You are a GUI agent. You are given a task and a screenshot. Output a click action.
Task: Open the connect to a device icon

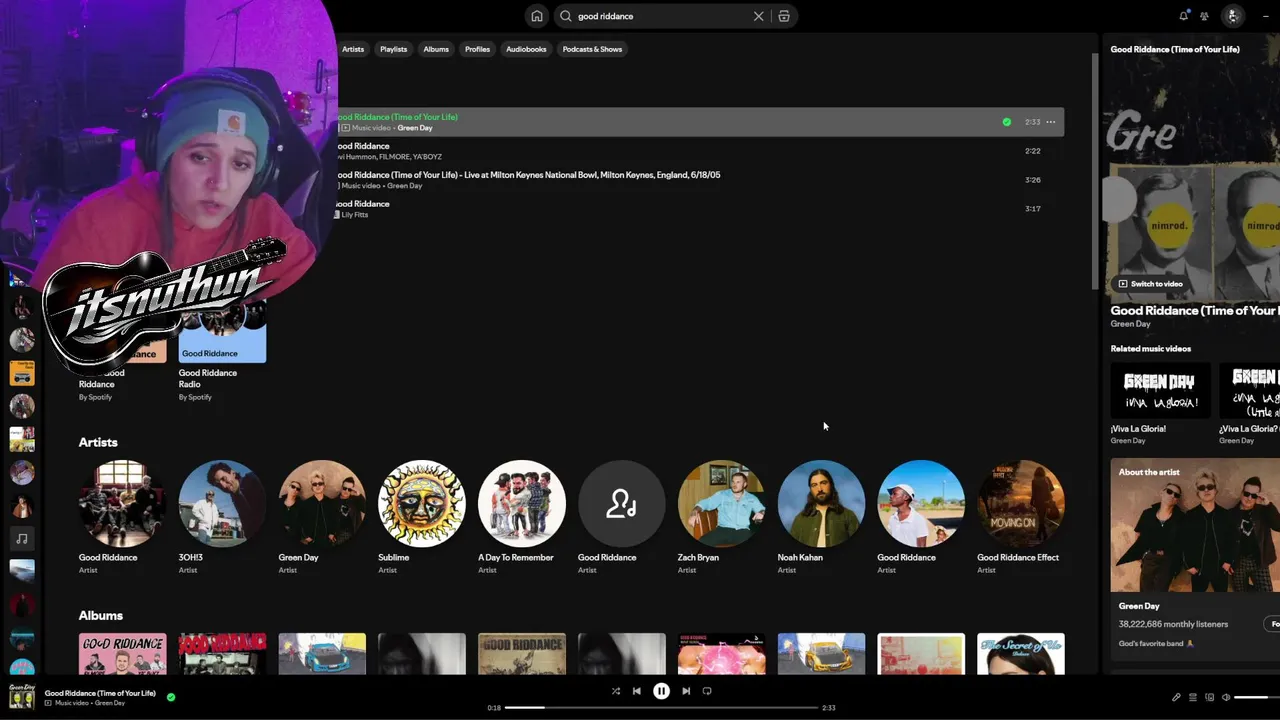tap(1210, 697)
